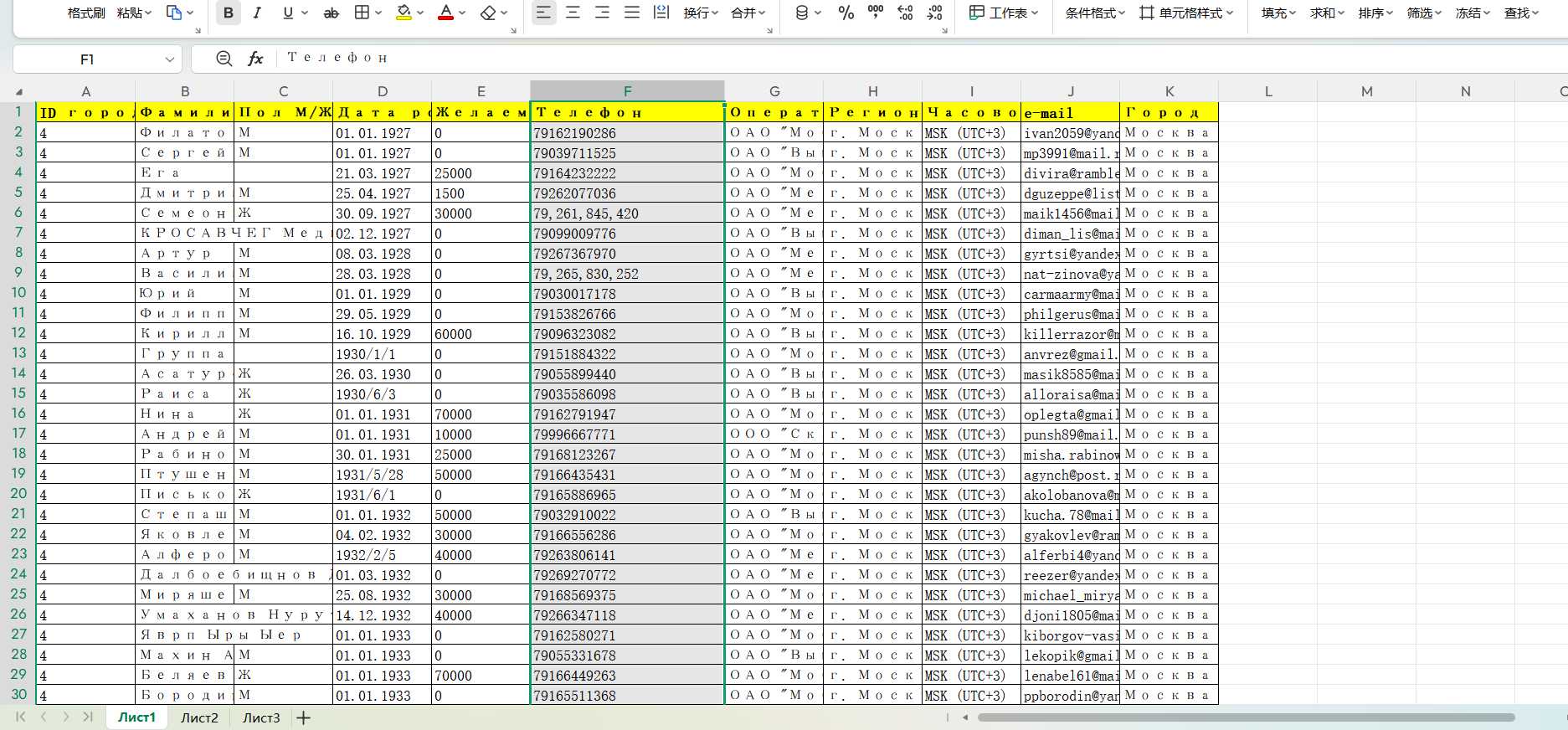
Task: Switch to the Лист1 sheet tab
Action: click(x=136, y=717)
